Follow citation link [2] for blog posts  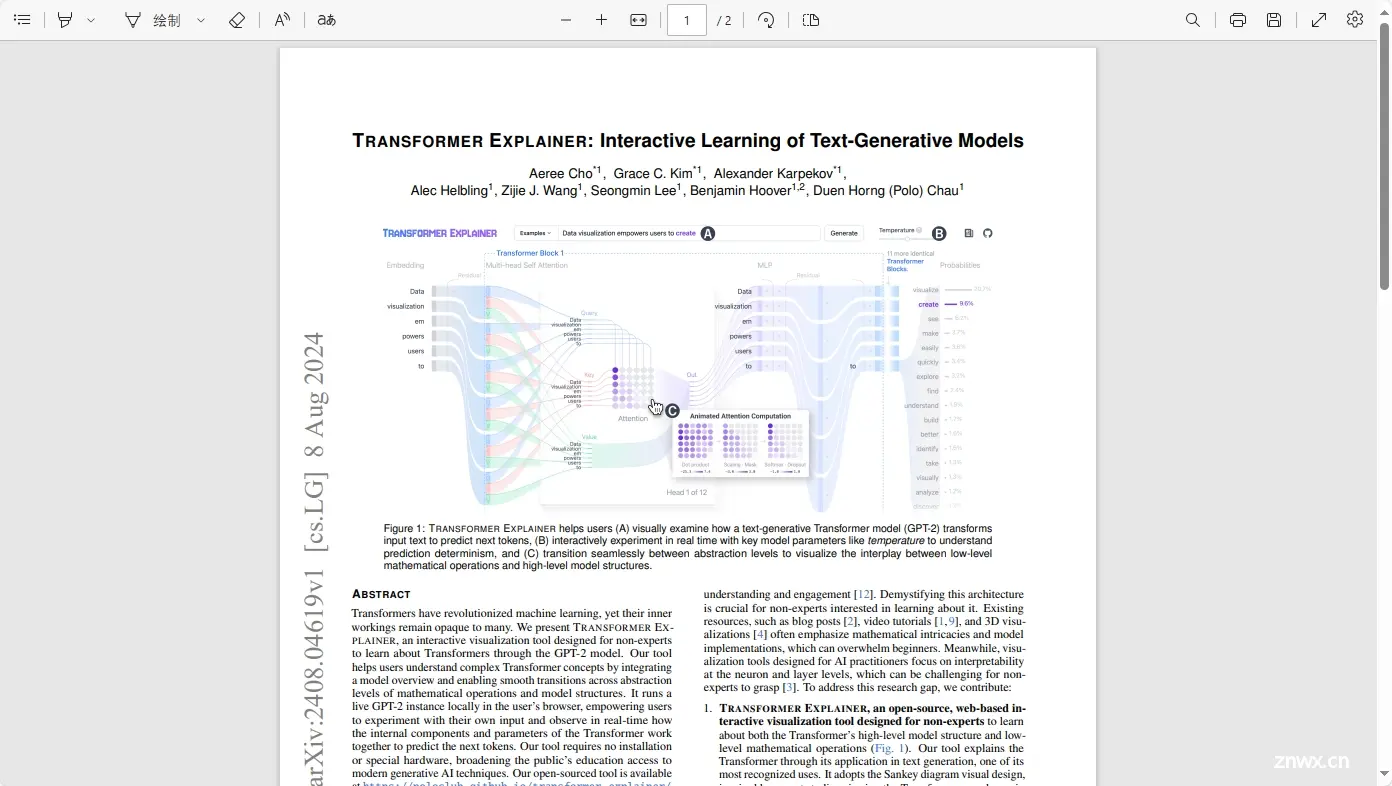pos(850,621)
